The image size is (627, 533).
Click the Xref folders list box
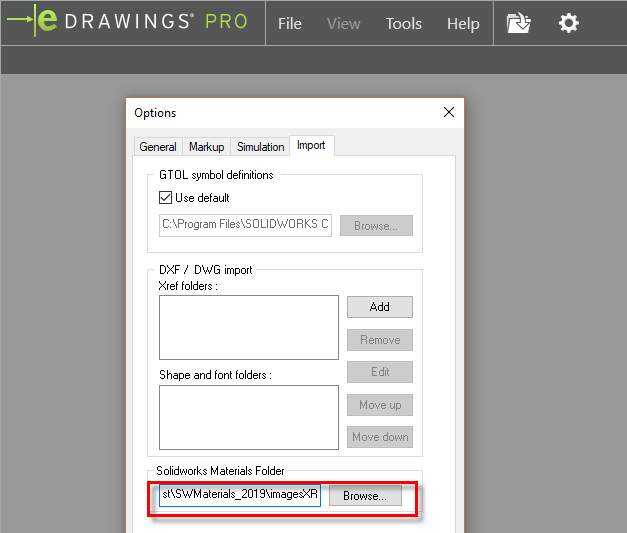(249, 327)
